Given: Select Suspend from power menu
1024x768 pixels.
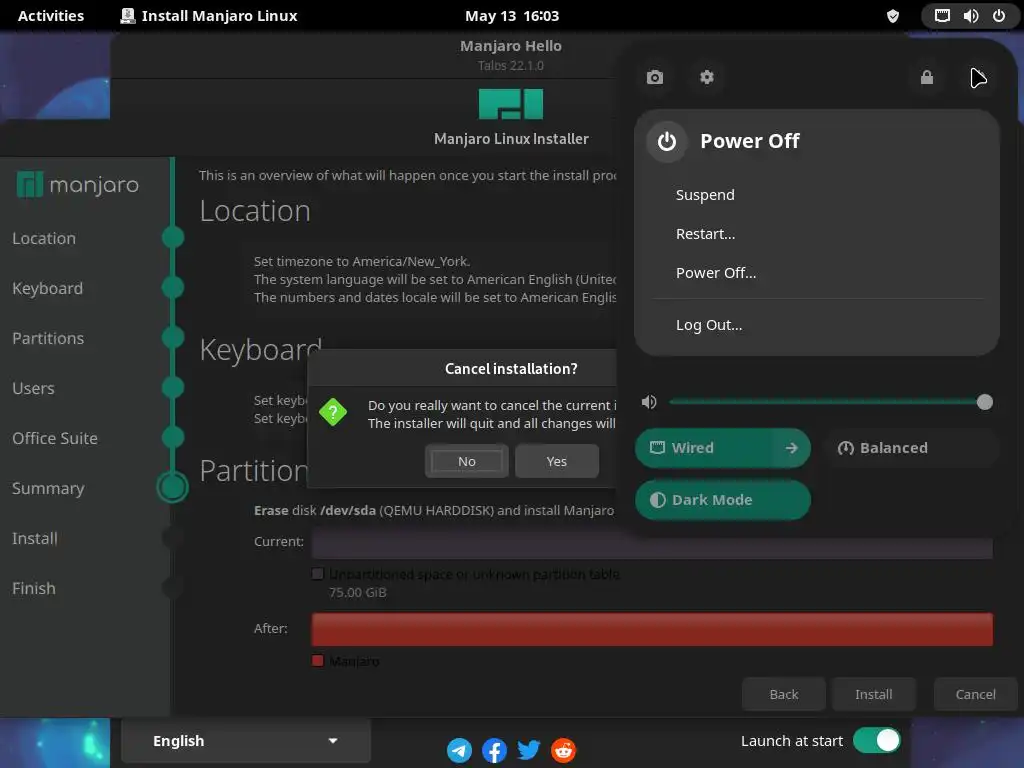Looking at the screenshot, I should click(705, 195).
